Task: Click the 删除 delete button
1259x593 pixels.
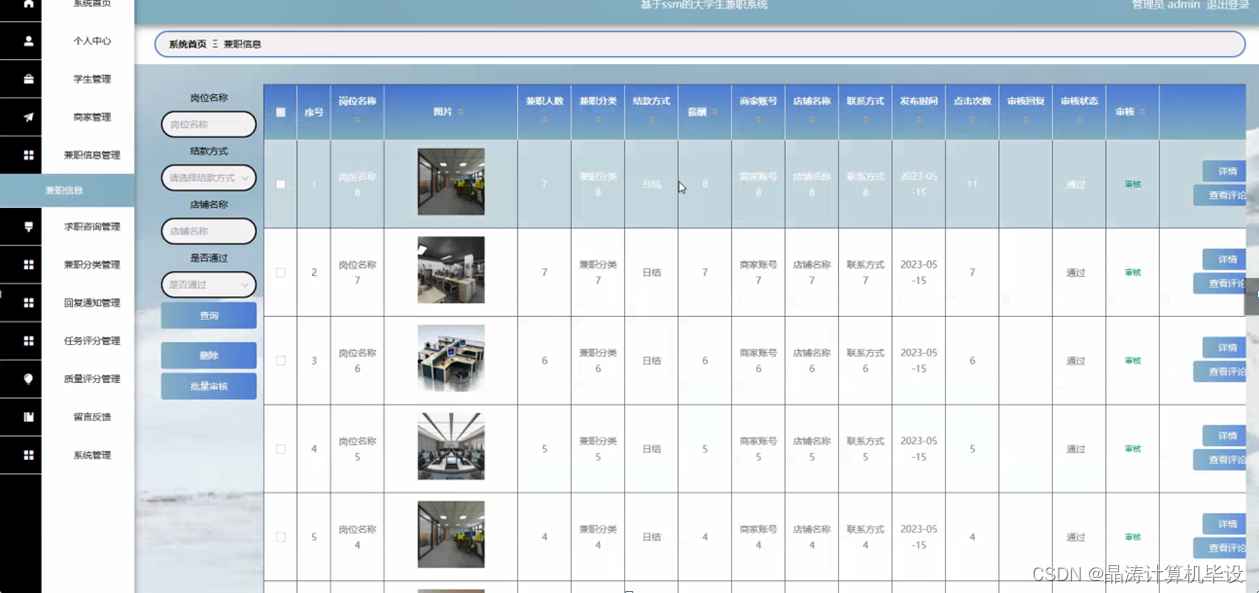Action: pyautogui.click(x=209, y=355)
